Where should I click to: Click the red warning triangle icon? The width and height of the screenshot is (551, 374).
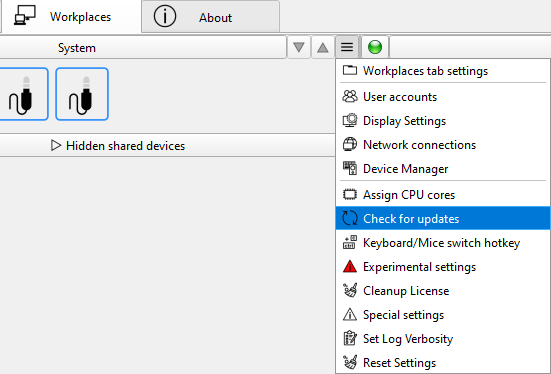click(x=350, y=266)
